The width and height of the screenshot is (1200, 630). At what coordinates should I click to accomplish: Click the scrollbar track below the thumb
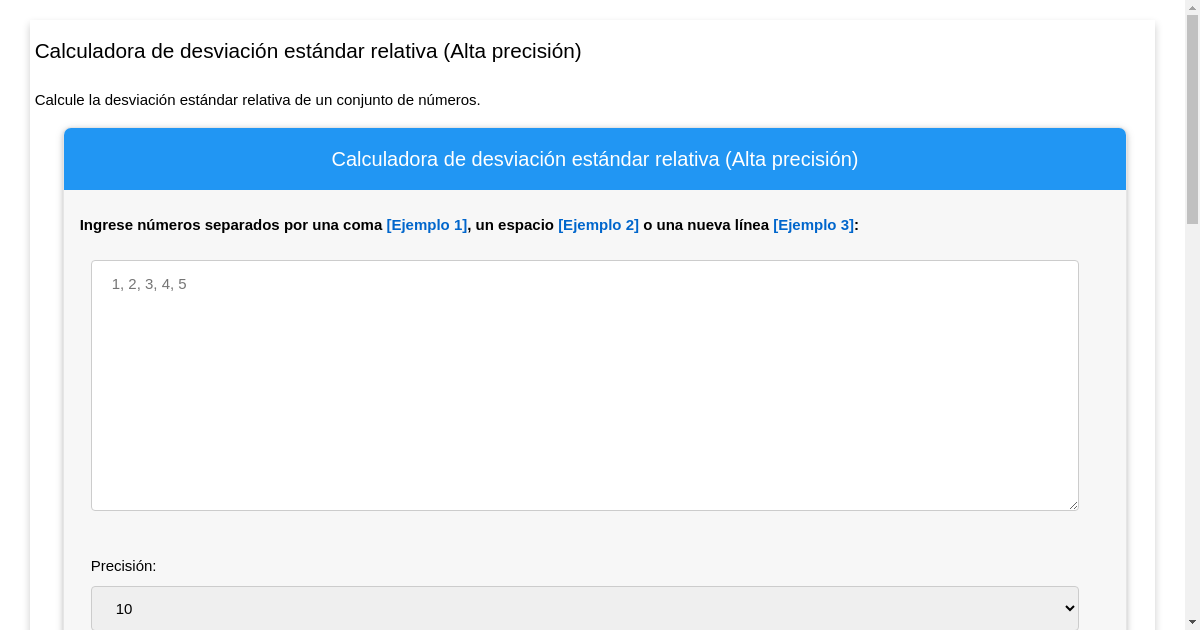coord(1193,400)
